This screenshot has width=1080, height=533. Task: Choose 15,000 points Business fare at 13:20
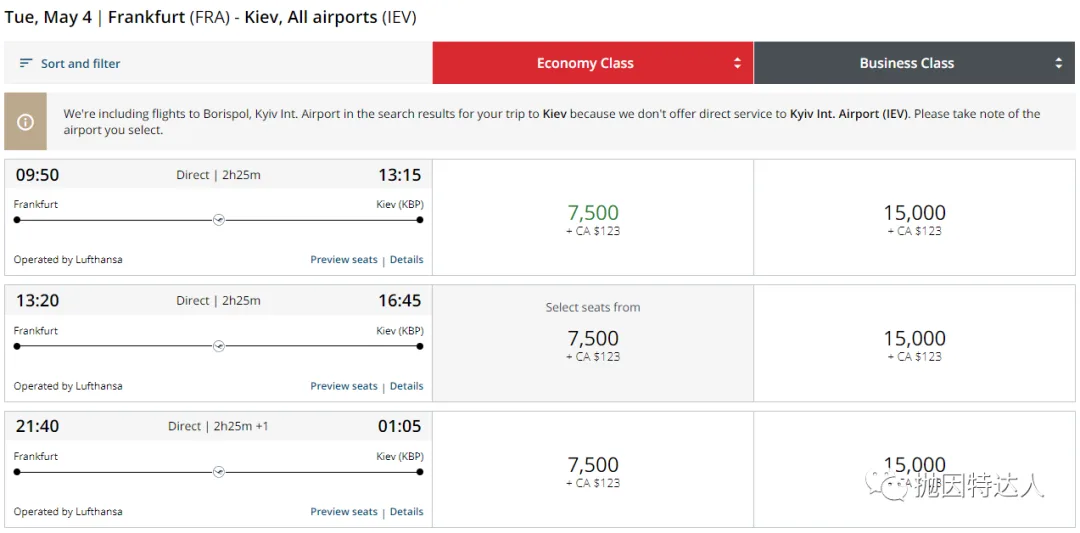[x=914, y=343]
